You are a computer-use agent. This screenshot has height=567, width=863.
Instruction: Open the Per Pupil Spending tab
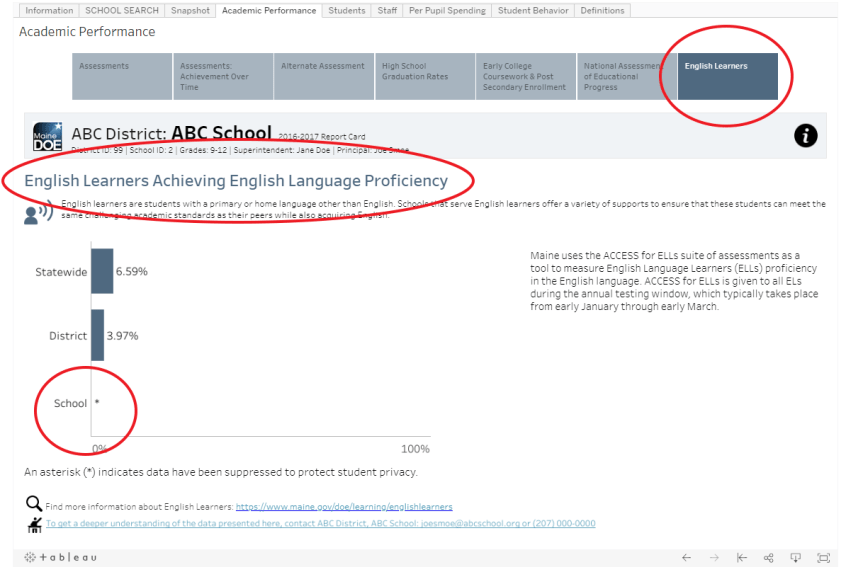tap(447, 11)
